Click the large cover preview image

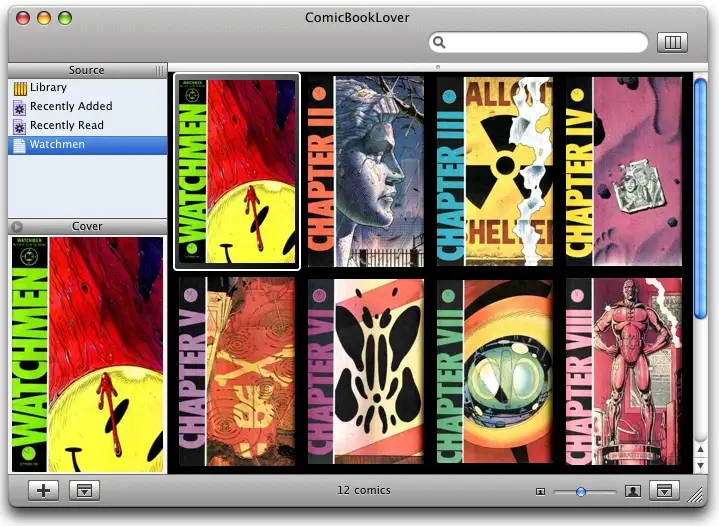[88, 354]
